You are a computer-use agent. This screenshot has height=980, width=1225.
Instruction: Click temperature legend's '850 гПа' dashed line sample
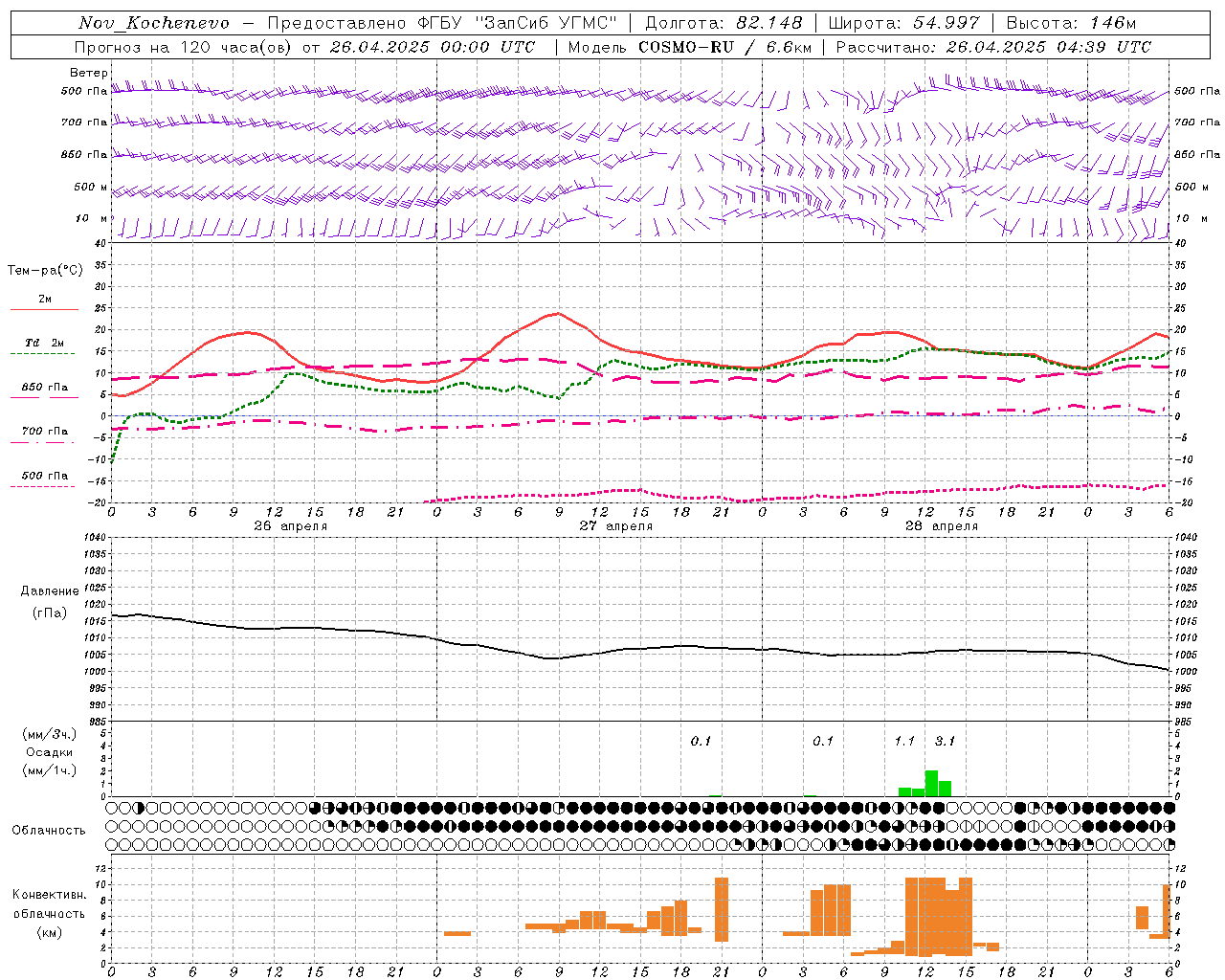point(44,397)
